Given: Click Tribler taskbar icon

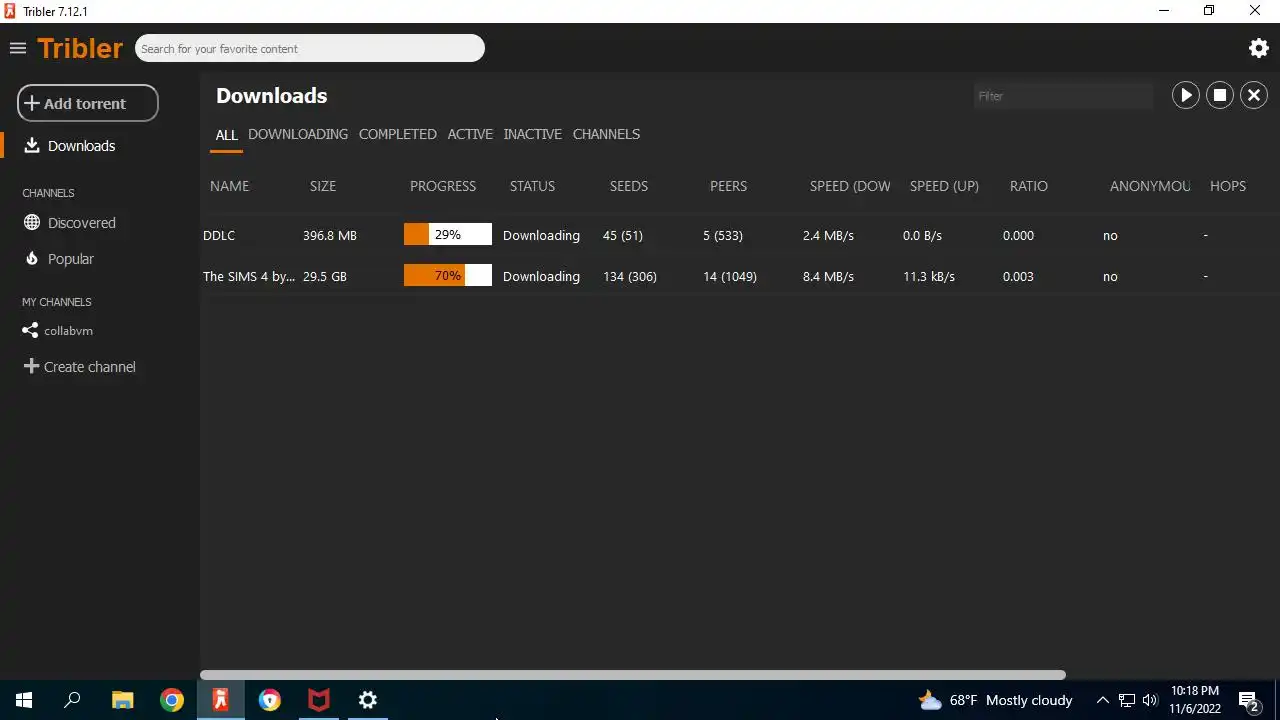Looking at the screenshot, I should (x=220, y=700).
